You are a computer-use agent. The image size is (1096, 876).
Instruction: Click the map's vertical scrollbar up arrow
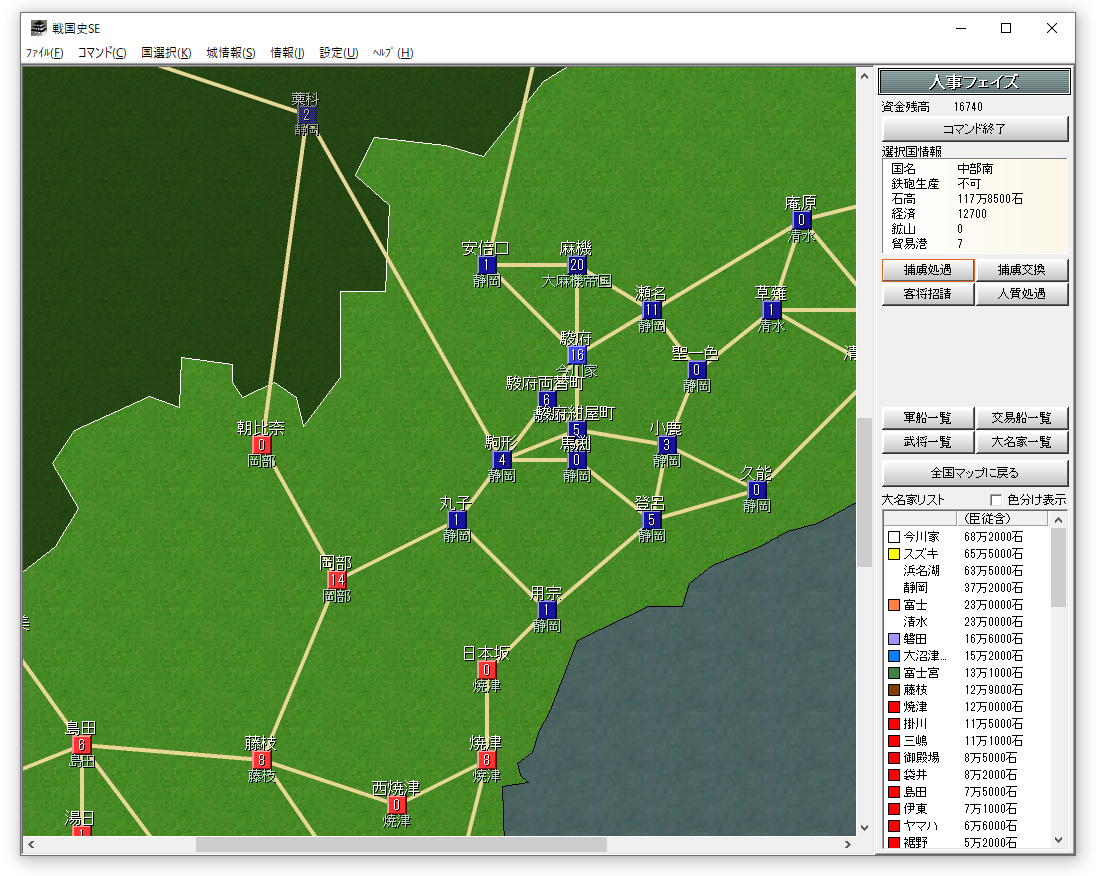pos(865,75)
